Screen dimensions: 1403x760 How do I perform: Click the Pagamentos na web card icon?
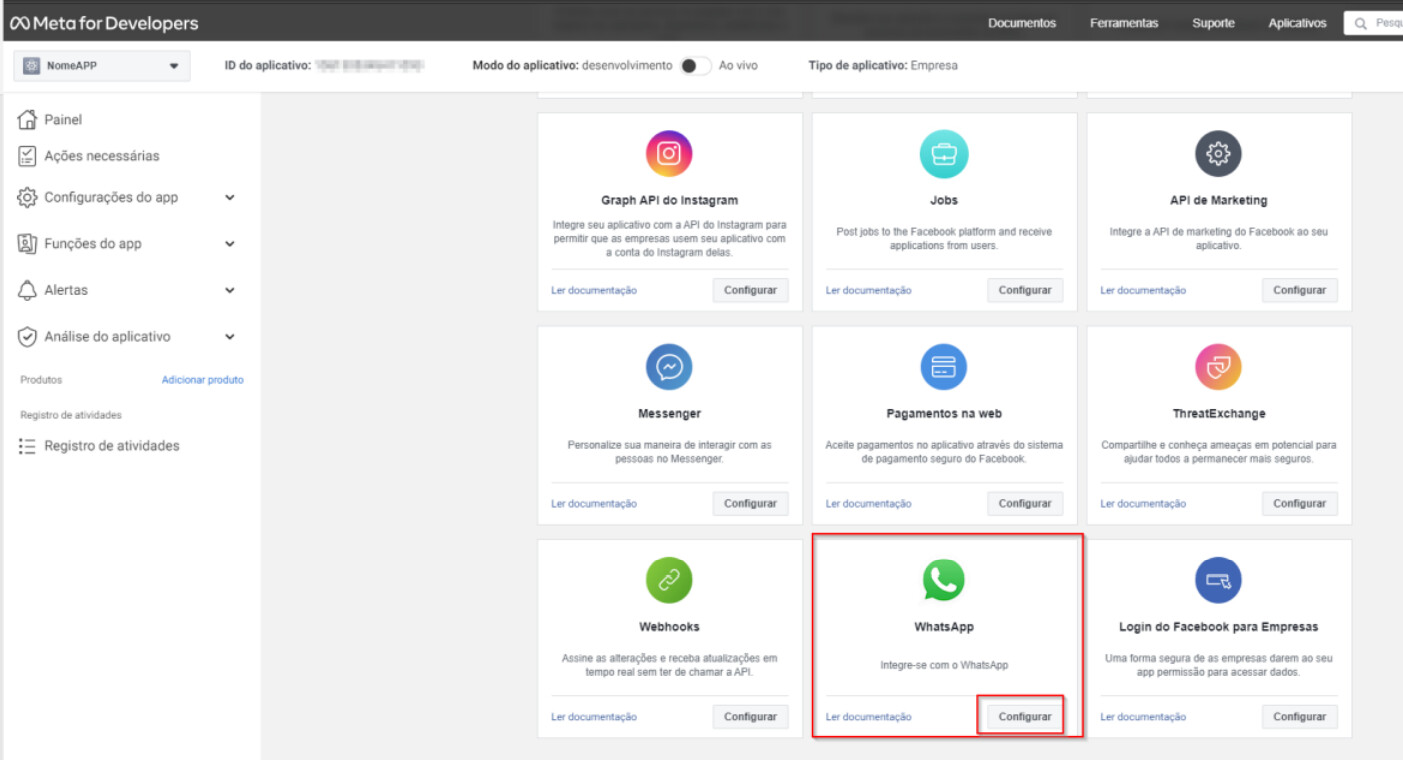pyautogui.click(x=944, y=368)
